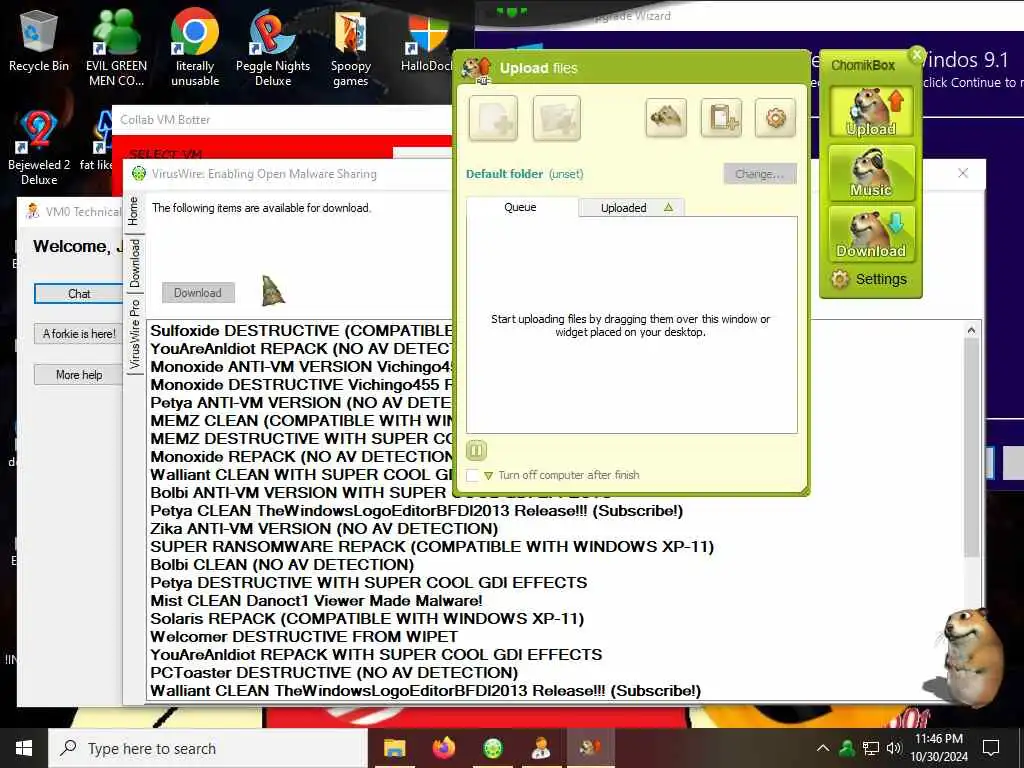The width and height of the screenshot is (1024, 768).
Task: Click the triangle arrow on Uploaded tab
Action: coord(668,208)
